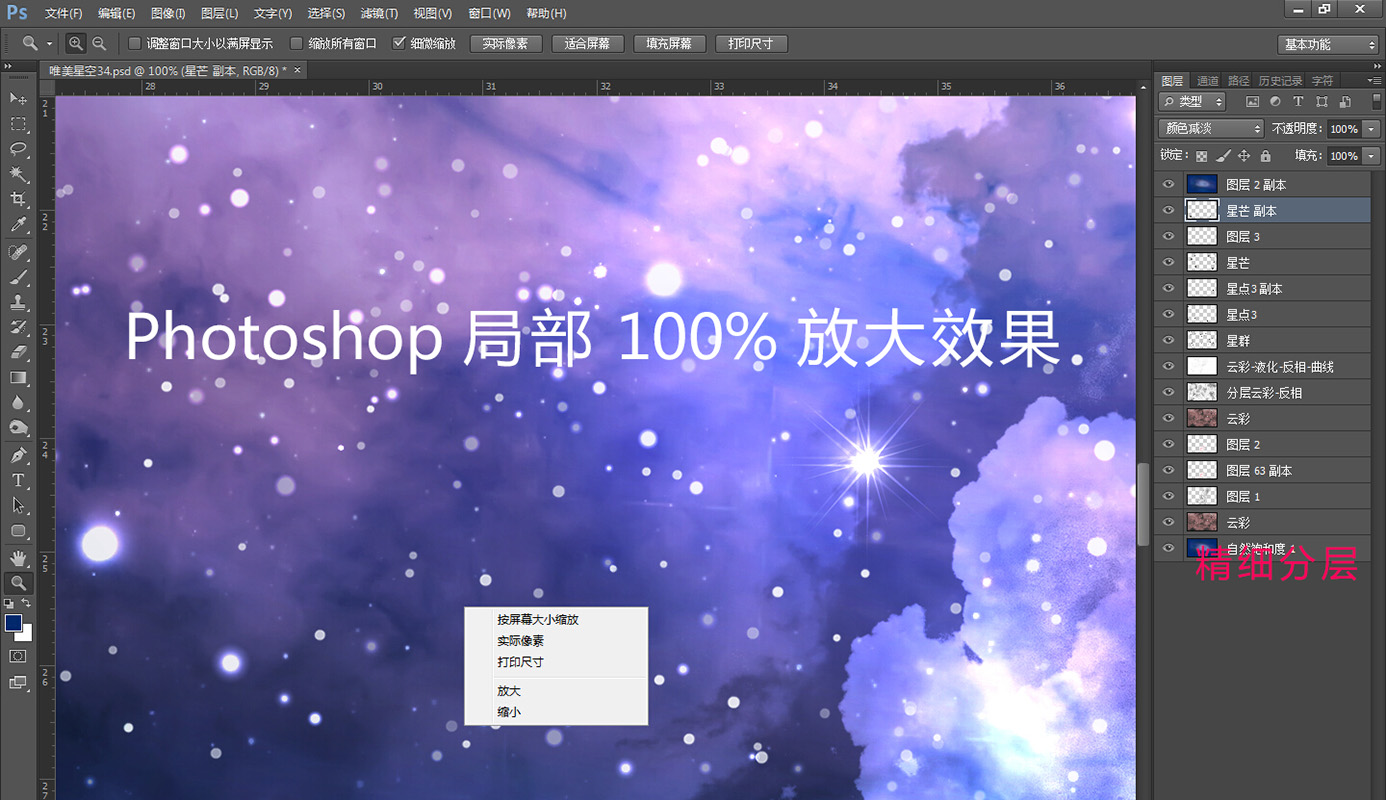This screenshot has width=1386, height=800.
Task: Open the zoom tool preset picker arrow
Action: 49,44
